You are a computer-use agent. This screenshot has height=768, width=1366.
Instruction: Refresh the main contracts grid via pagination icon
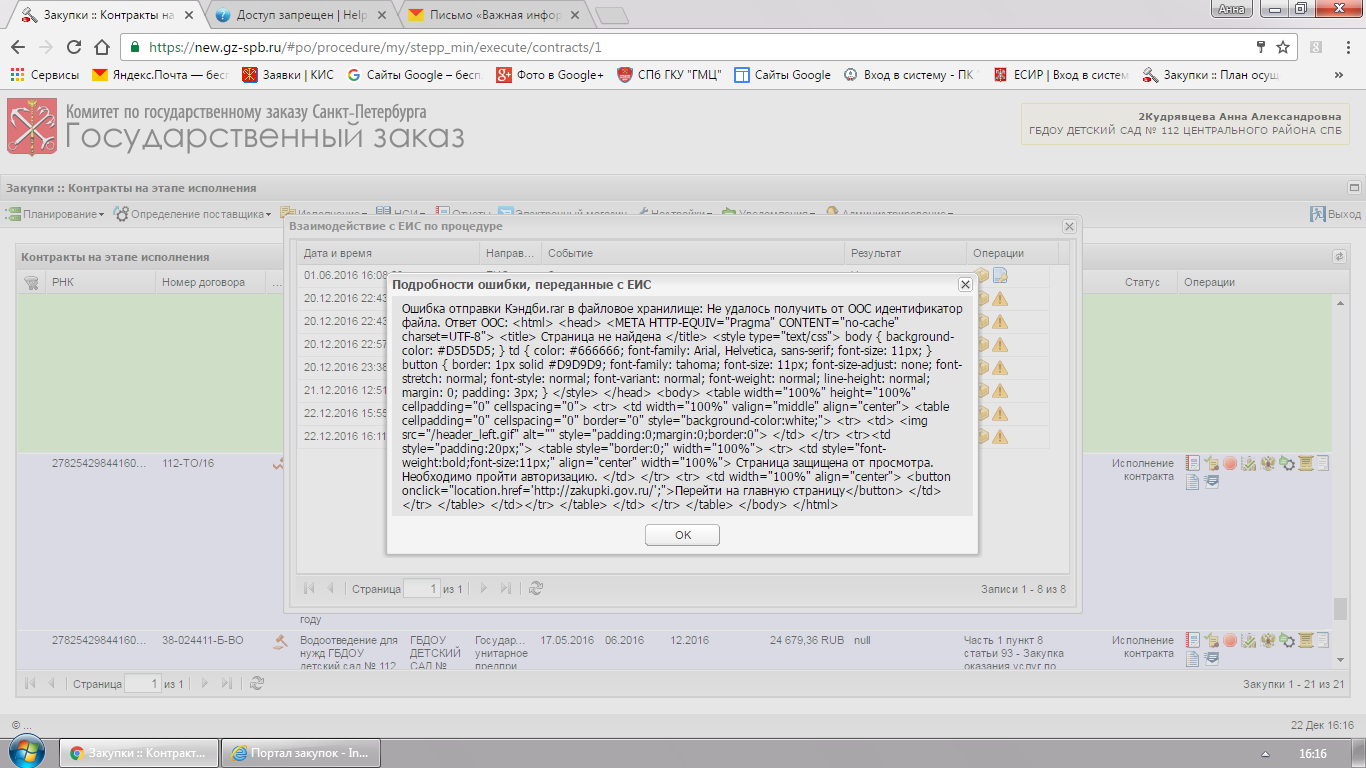(x=257, y=683)
